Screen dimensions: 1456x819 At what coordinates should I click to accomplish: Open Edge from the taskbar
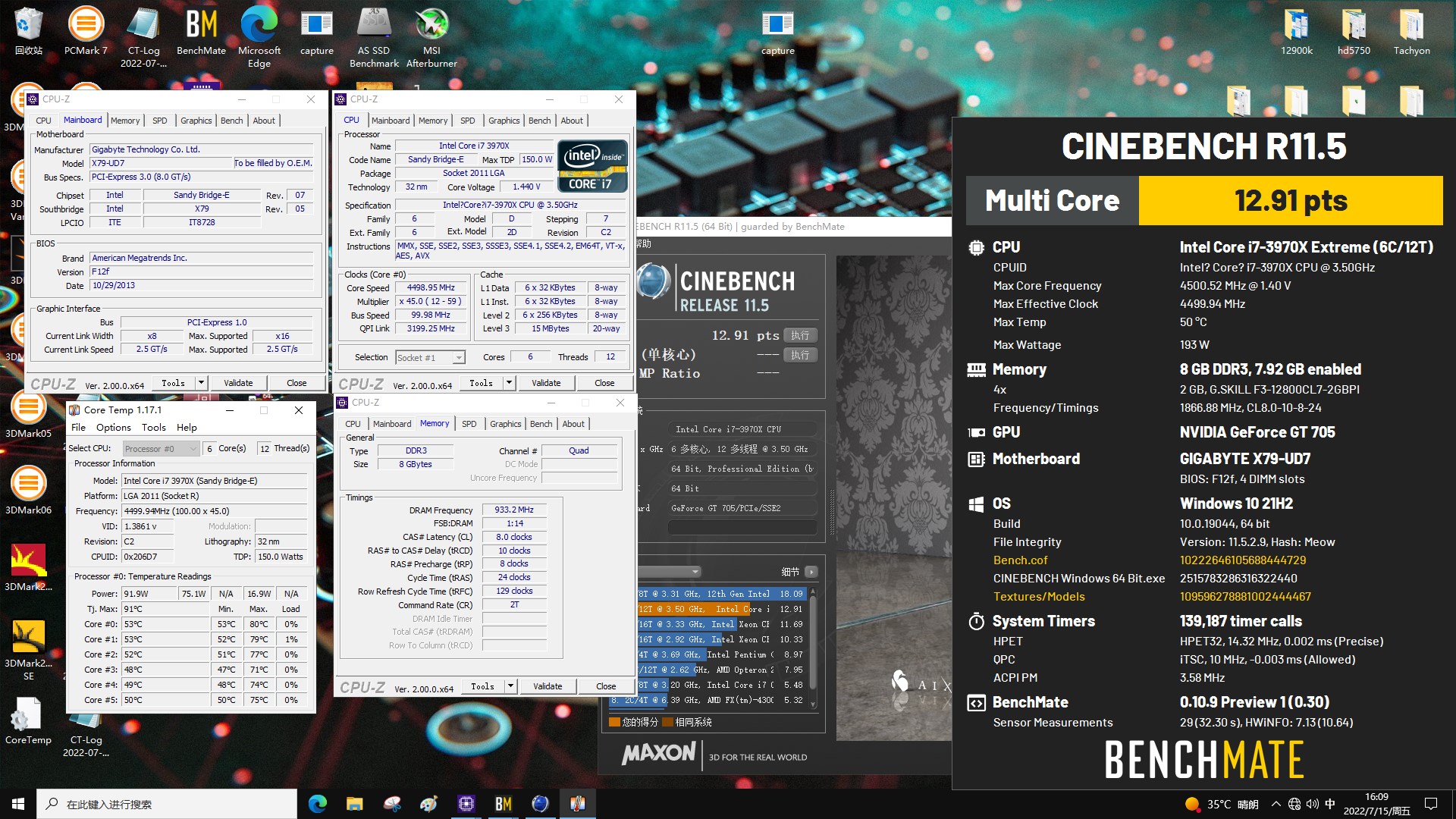(318, 804)
